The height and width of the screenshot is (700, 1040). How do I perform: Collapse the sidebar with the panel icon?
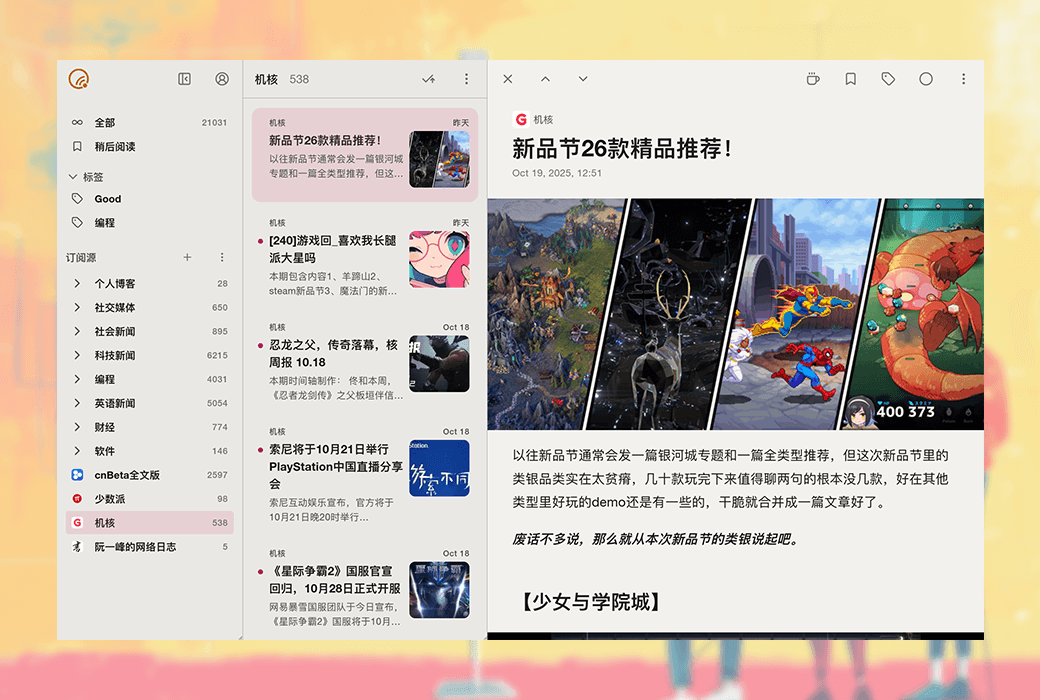point(184,79)
